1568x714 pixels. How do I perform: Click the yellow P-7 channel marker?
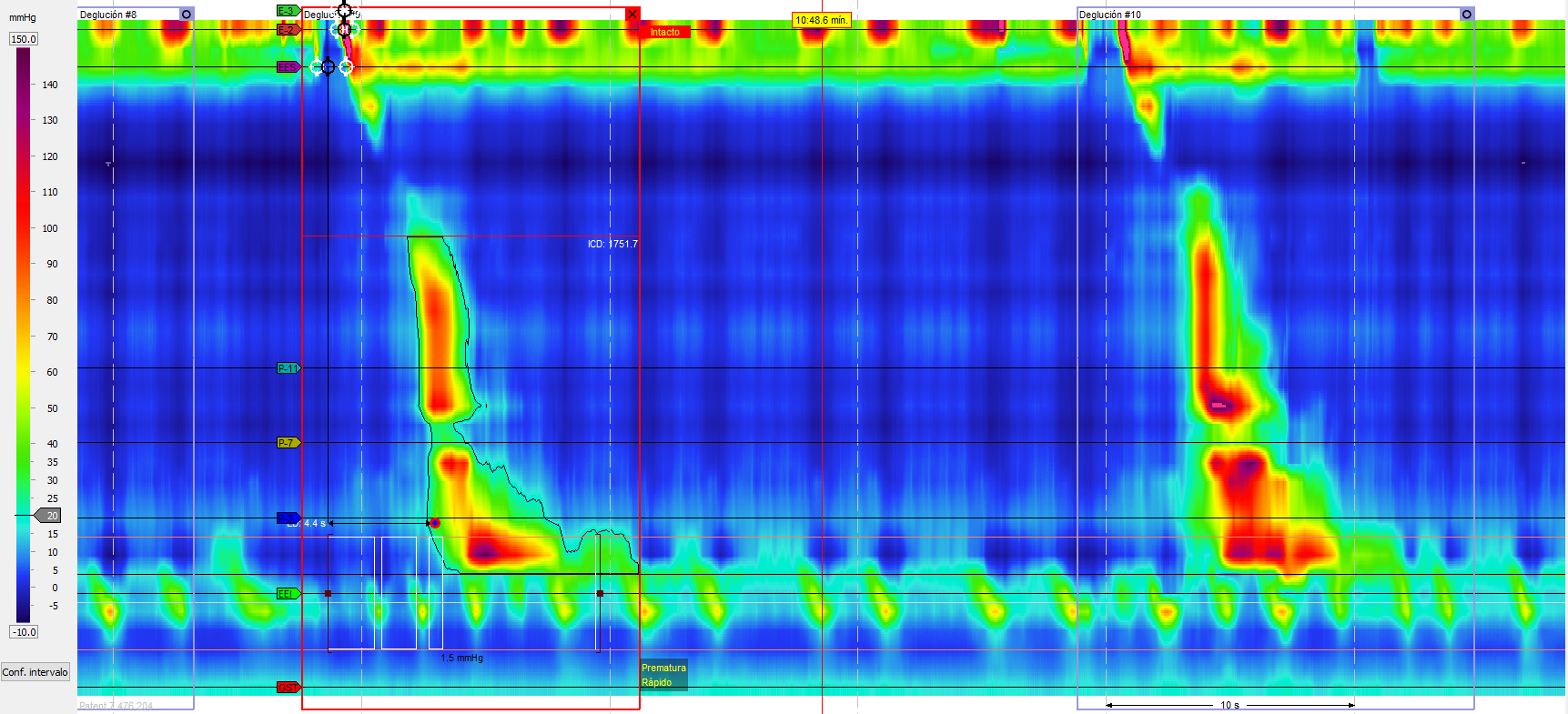pos(288,443)
